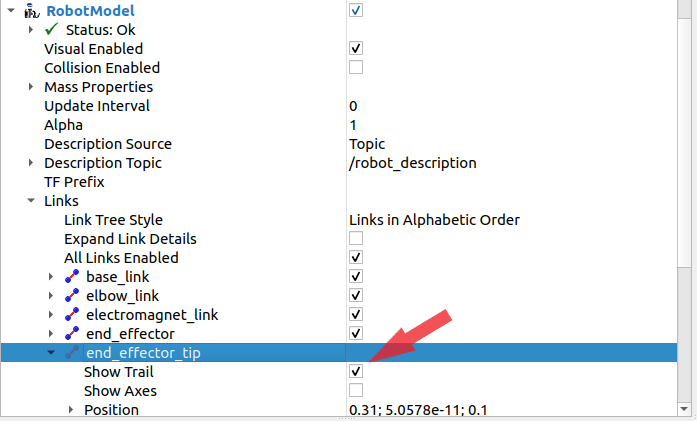Image resolution: width=697 pixels, height=421 pixels.
Task: Select the base_link label
Action: coord(118,277)
